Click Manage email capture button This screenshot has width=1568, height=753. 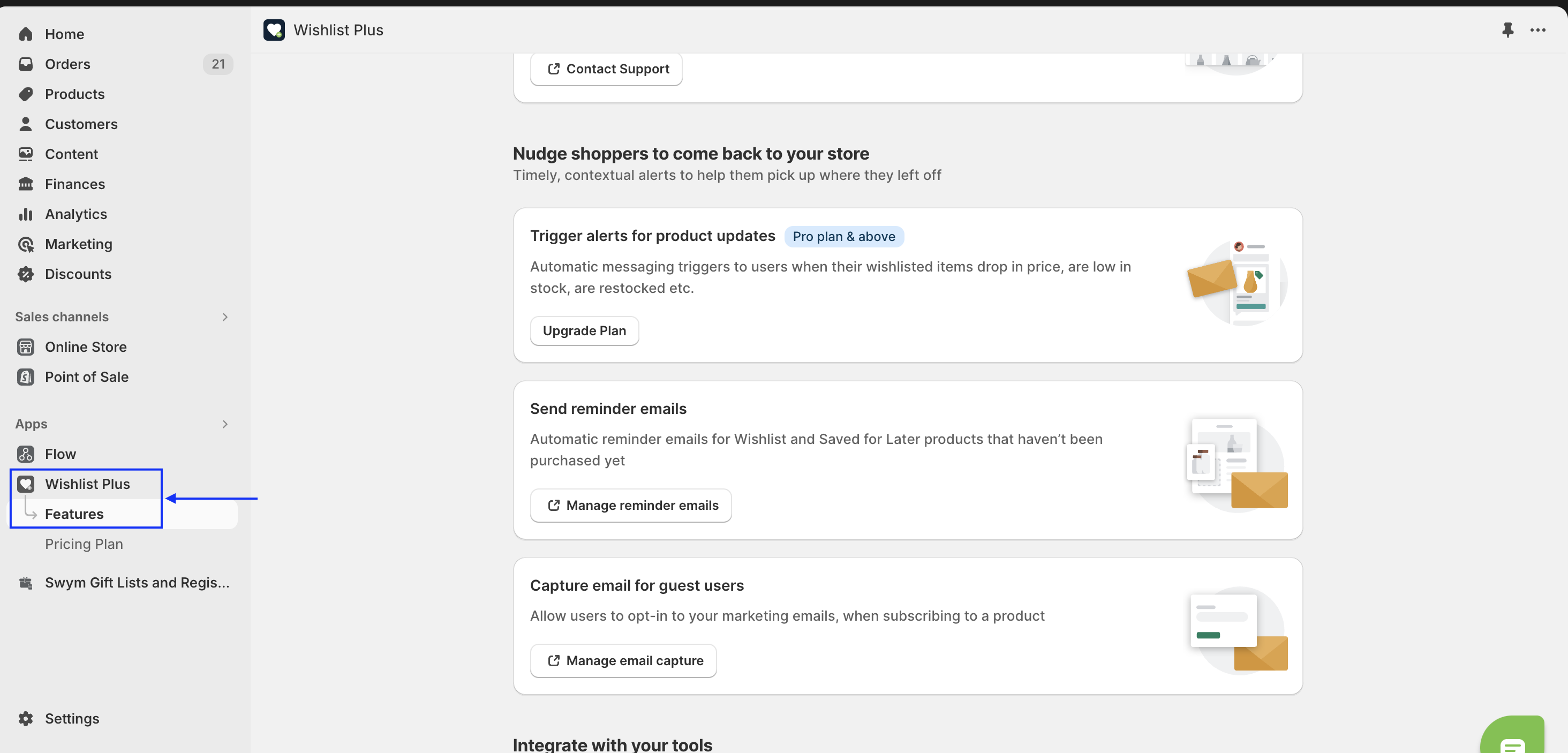[x=623, y=660]
